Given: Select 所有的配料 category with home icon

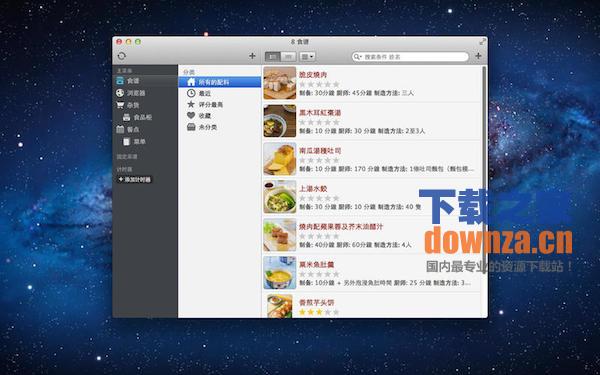Looking at the screenshot, I should [220, 82].
